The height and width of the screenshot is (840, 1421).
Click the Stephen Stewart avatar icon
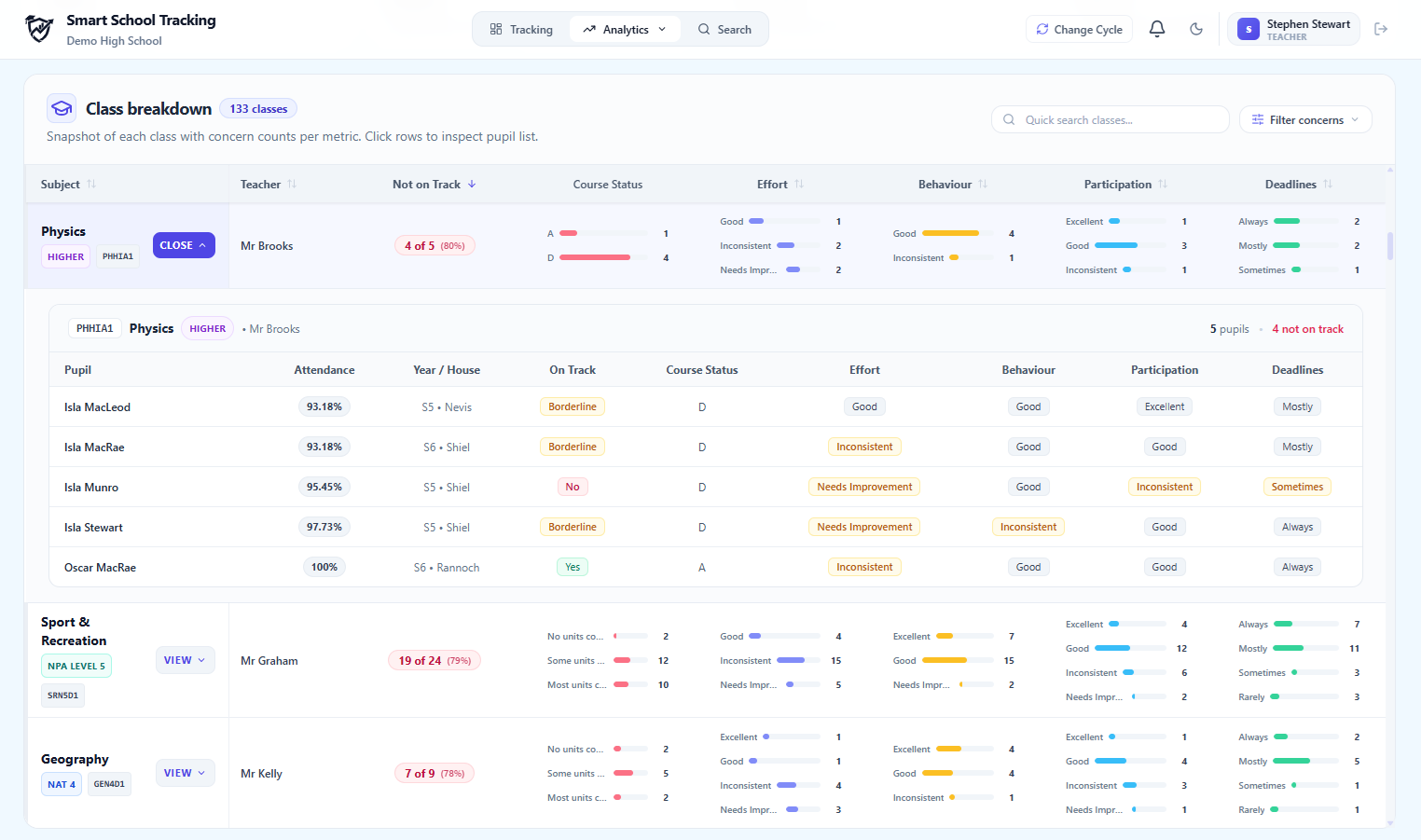[1249, 30]
